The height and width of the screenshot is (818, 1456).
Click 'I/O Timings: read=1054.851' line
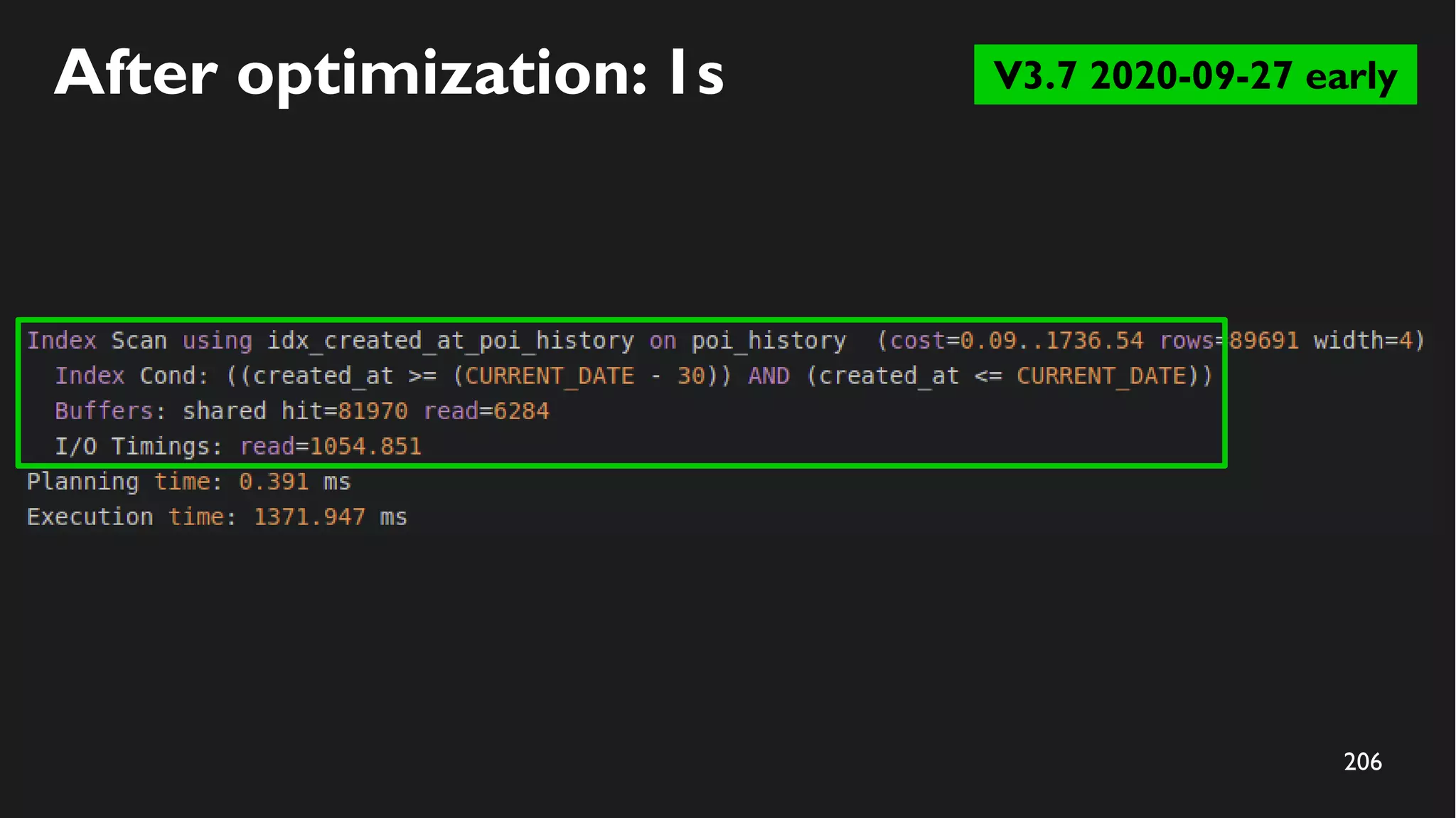pyautogui.click(x=238, y=447)
